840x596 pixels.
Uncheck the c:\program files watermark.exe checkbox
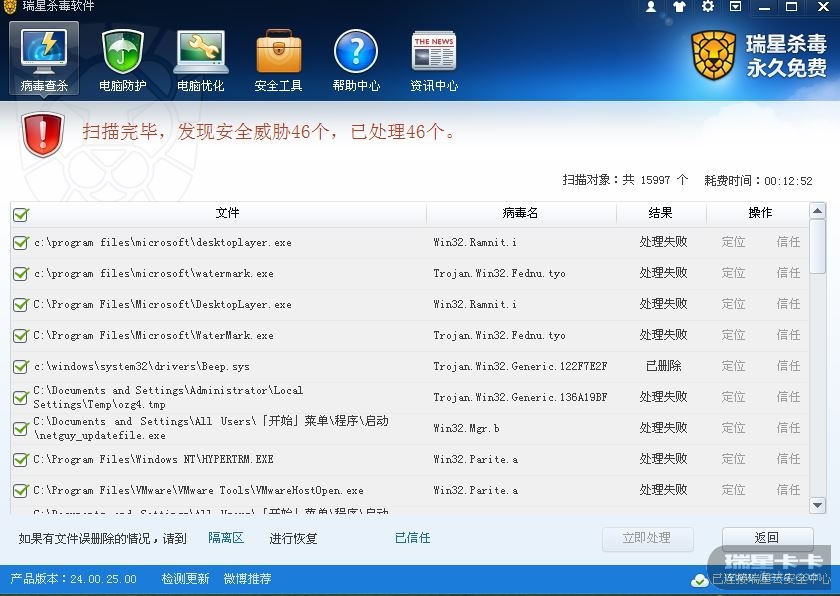click(x=21, y=274)
